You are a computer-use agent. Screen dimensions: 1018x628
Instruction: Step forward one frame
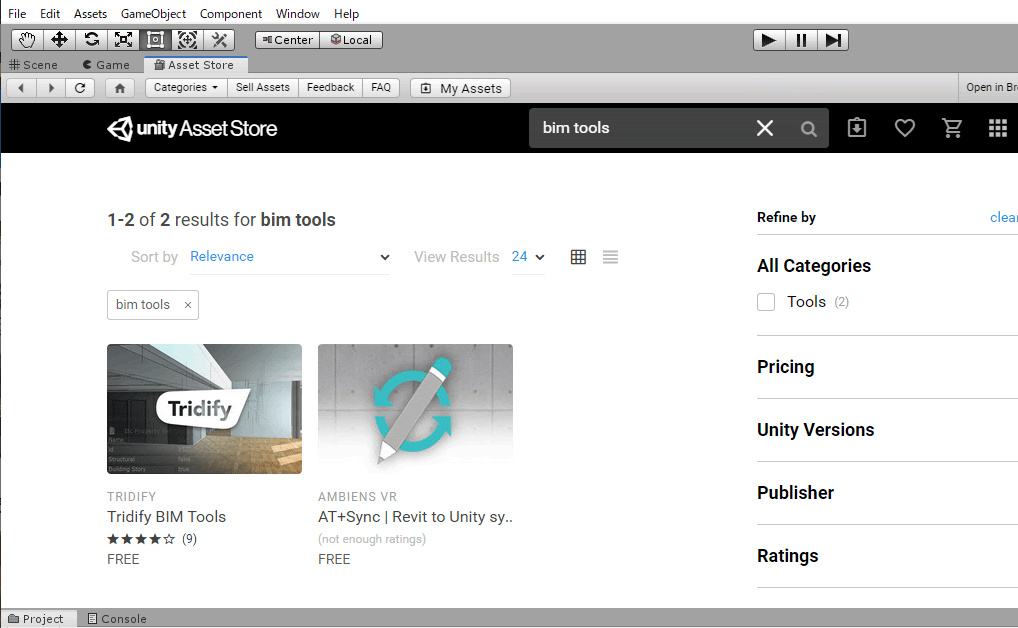click(x=833, y=40)
